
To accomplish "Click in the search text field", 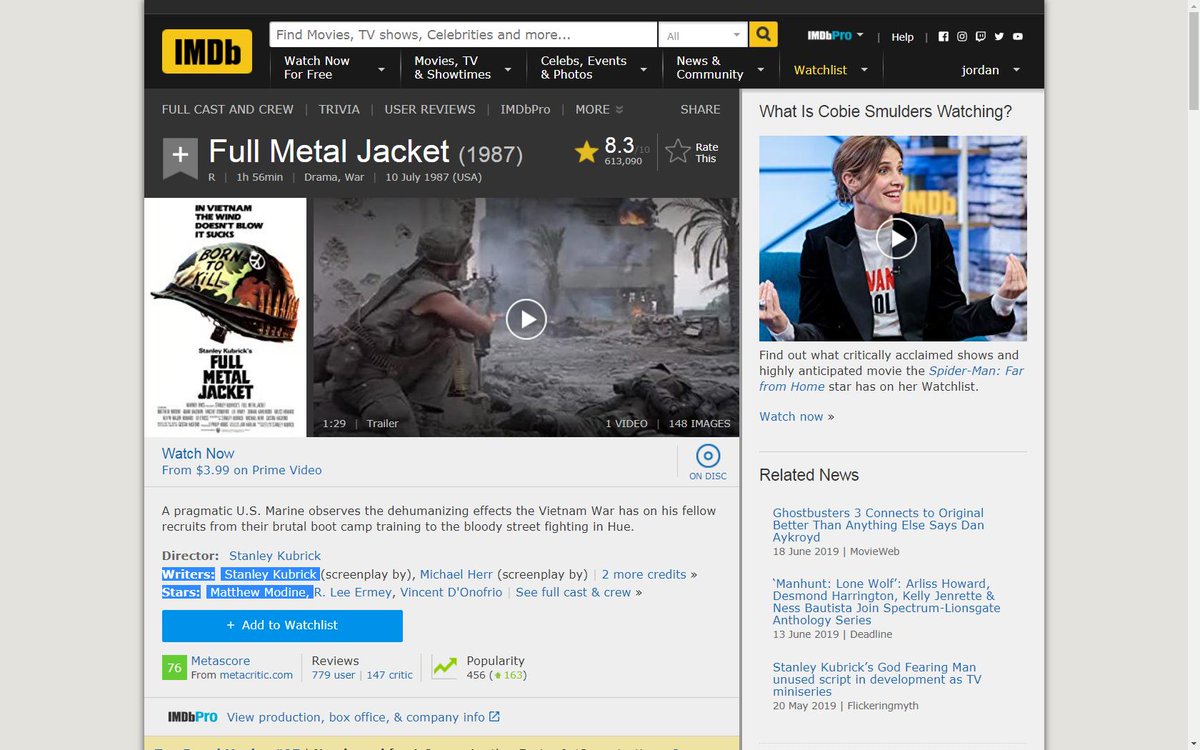I will pos(463,35).
